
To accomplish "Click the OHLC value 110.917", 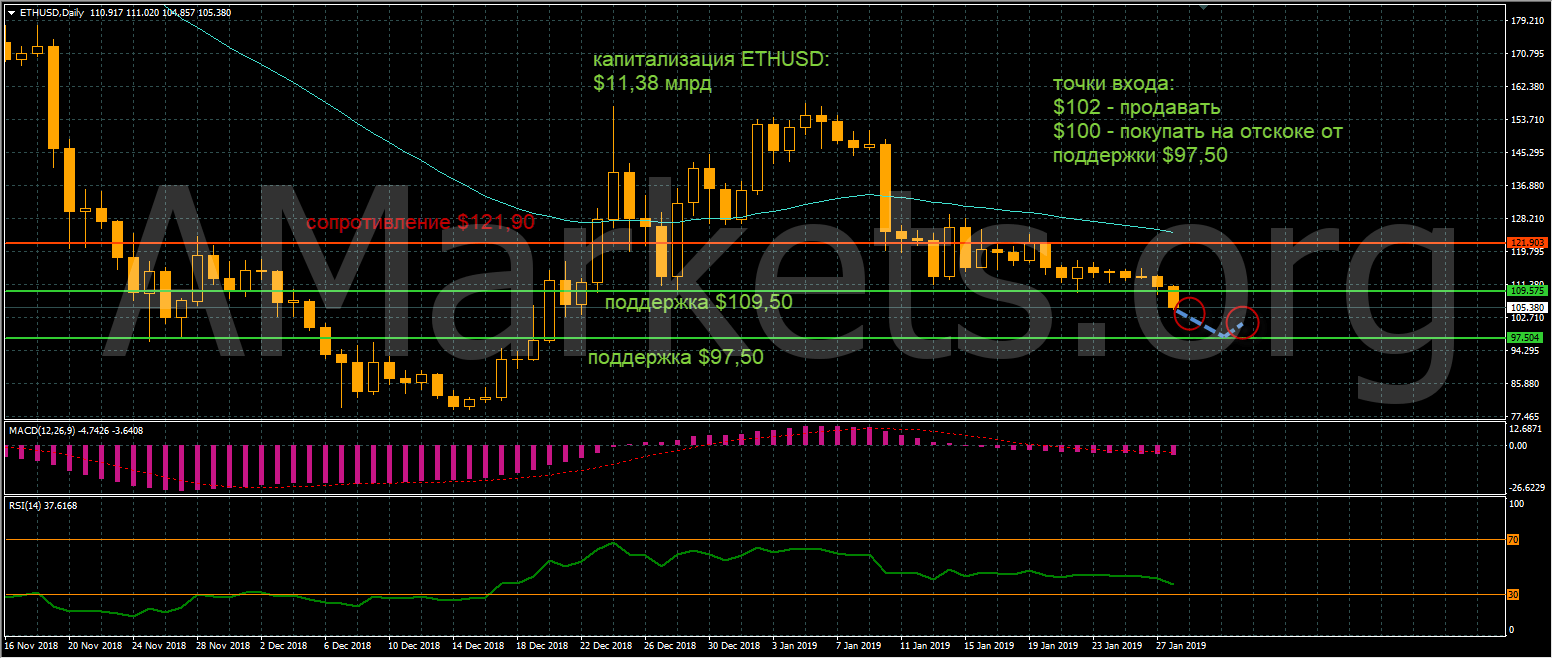I will [108, 12].
